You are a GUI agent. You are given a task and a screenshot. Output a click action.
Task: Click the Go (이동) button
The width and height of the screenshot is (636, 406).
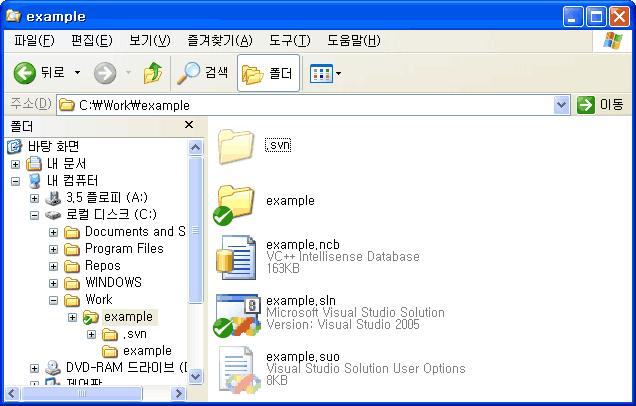[x=601, y=105]
